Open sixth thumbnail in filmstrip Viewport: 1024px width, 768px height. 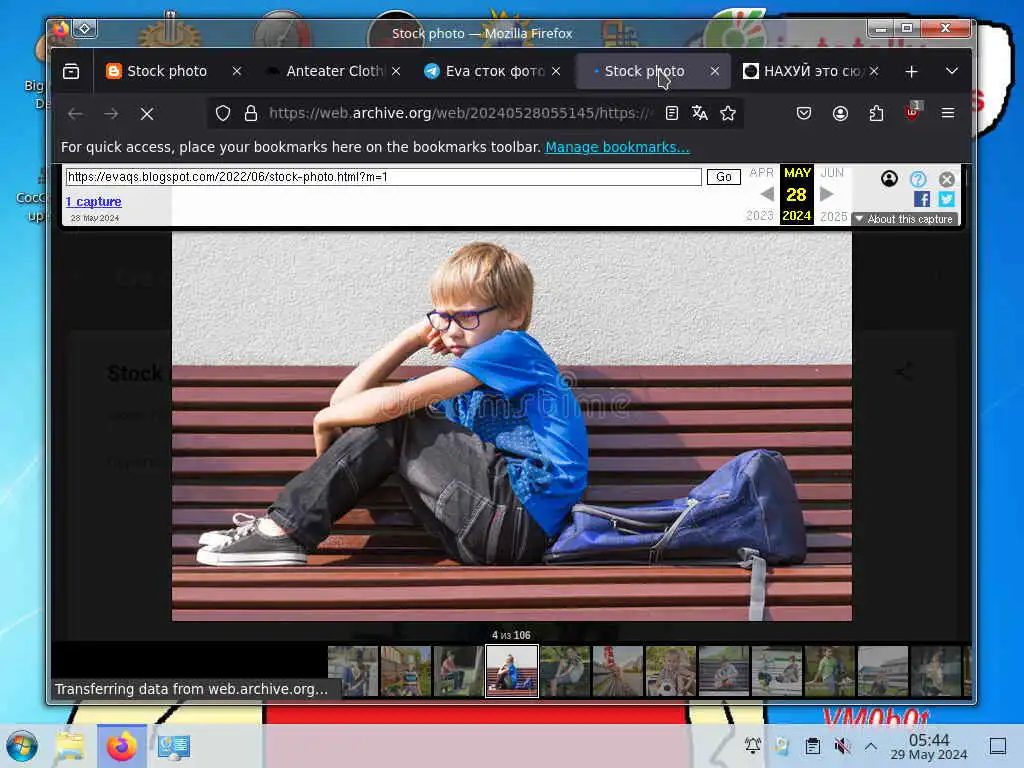click(618, 671)
